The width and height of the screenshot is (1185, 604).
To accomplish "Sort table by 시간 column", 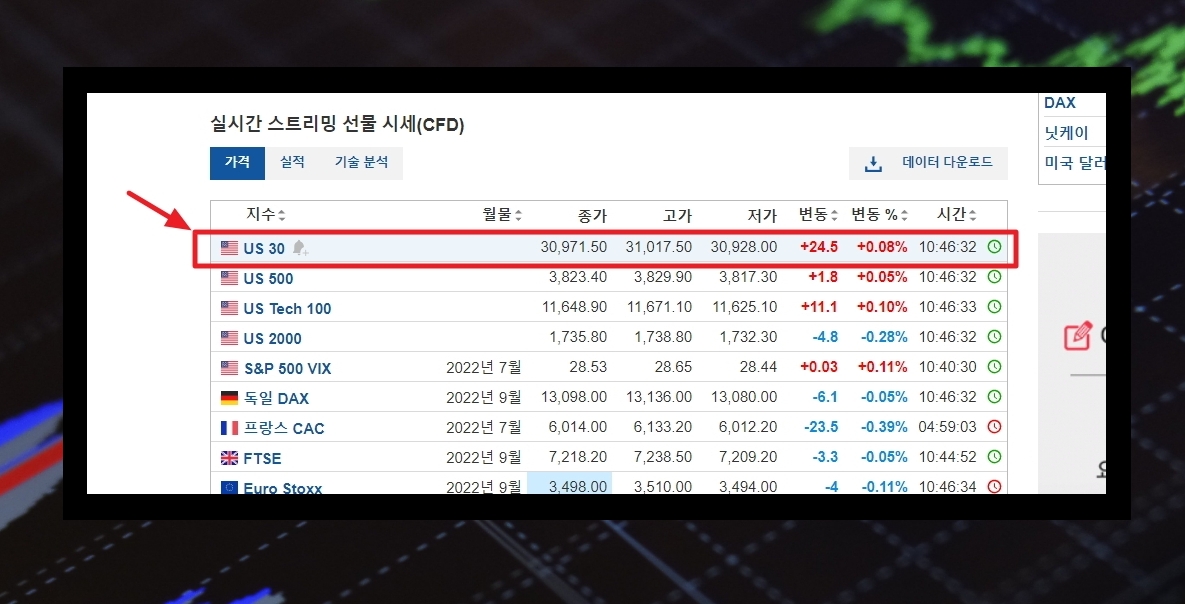I will click(955, 215).
